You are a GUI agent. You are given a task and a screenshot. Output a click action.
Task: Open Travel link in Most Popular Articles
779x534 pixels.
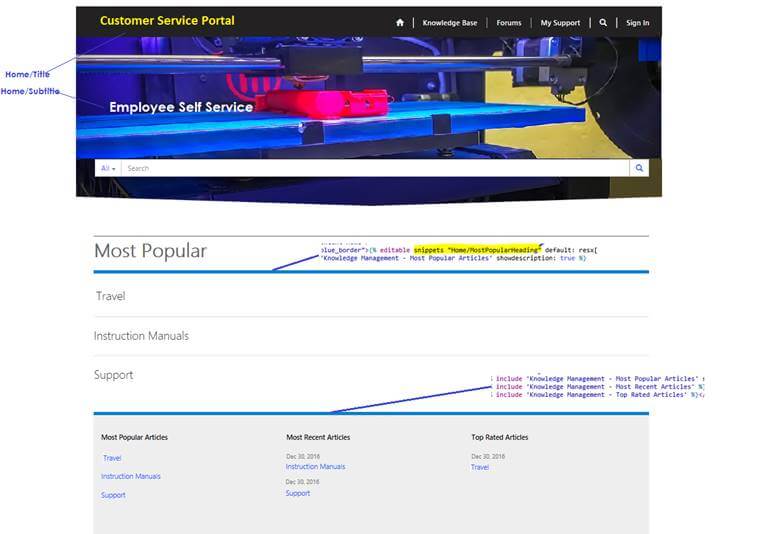tap(112, 458)
